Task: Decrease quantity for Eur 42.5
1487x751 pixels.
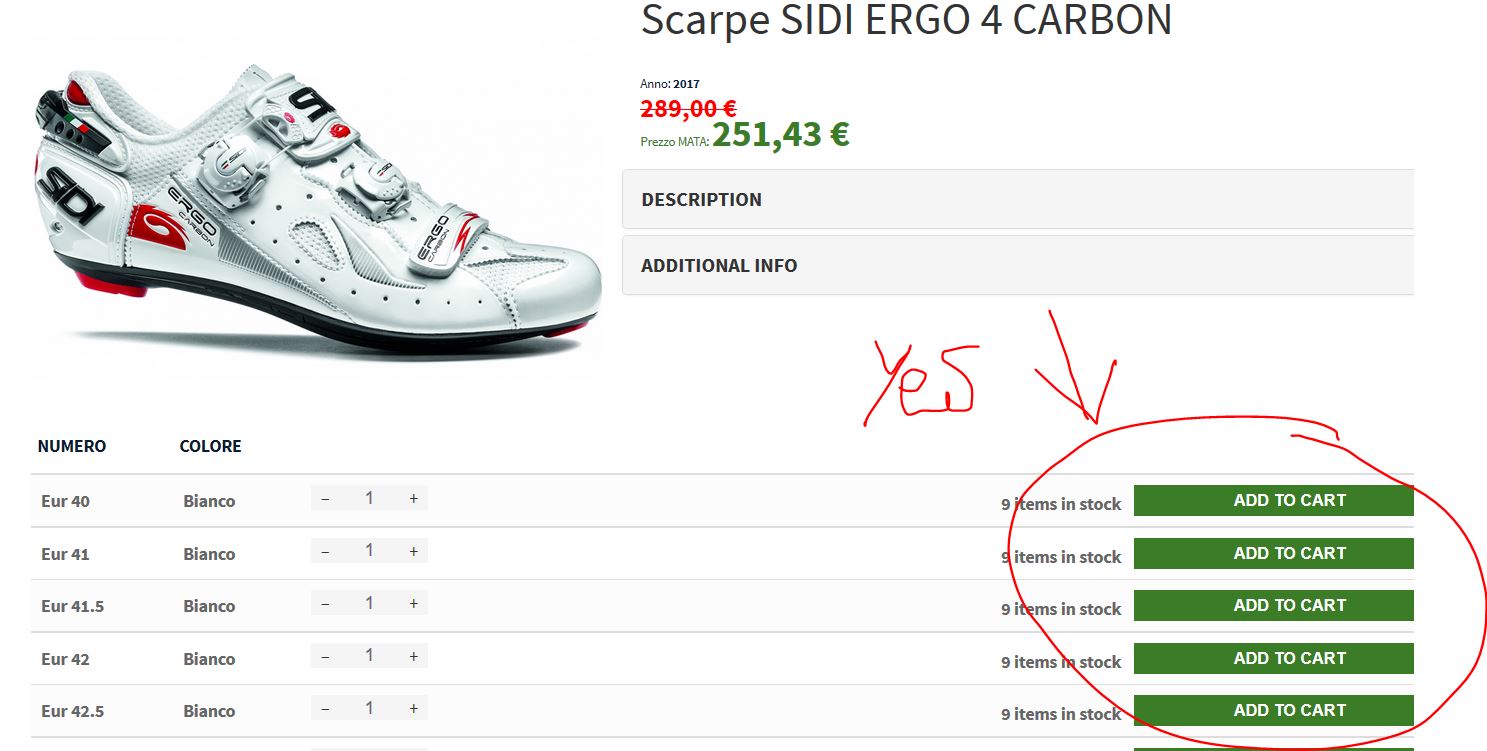Action: point(325,708)
